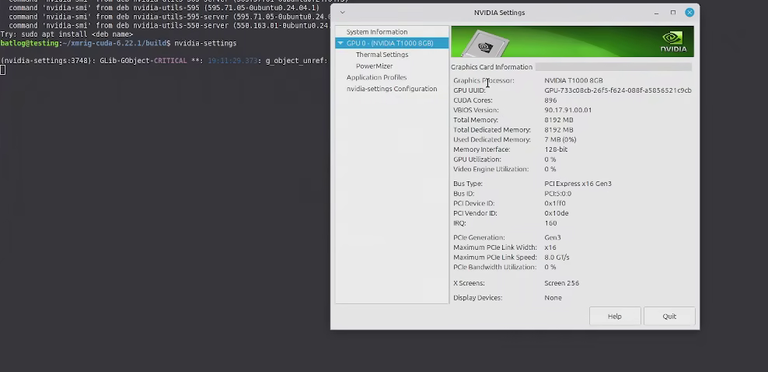The image size is (768, 372).
Task: Maximize the NVIDIA Settings window
Action: (673, 13)
